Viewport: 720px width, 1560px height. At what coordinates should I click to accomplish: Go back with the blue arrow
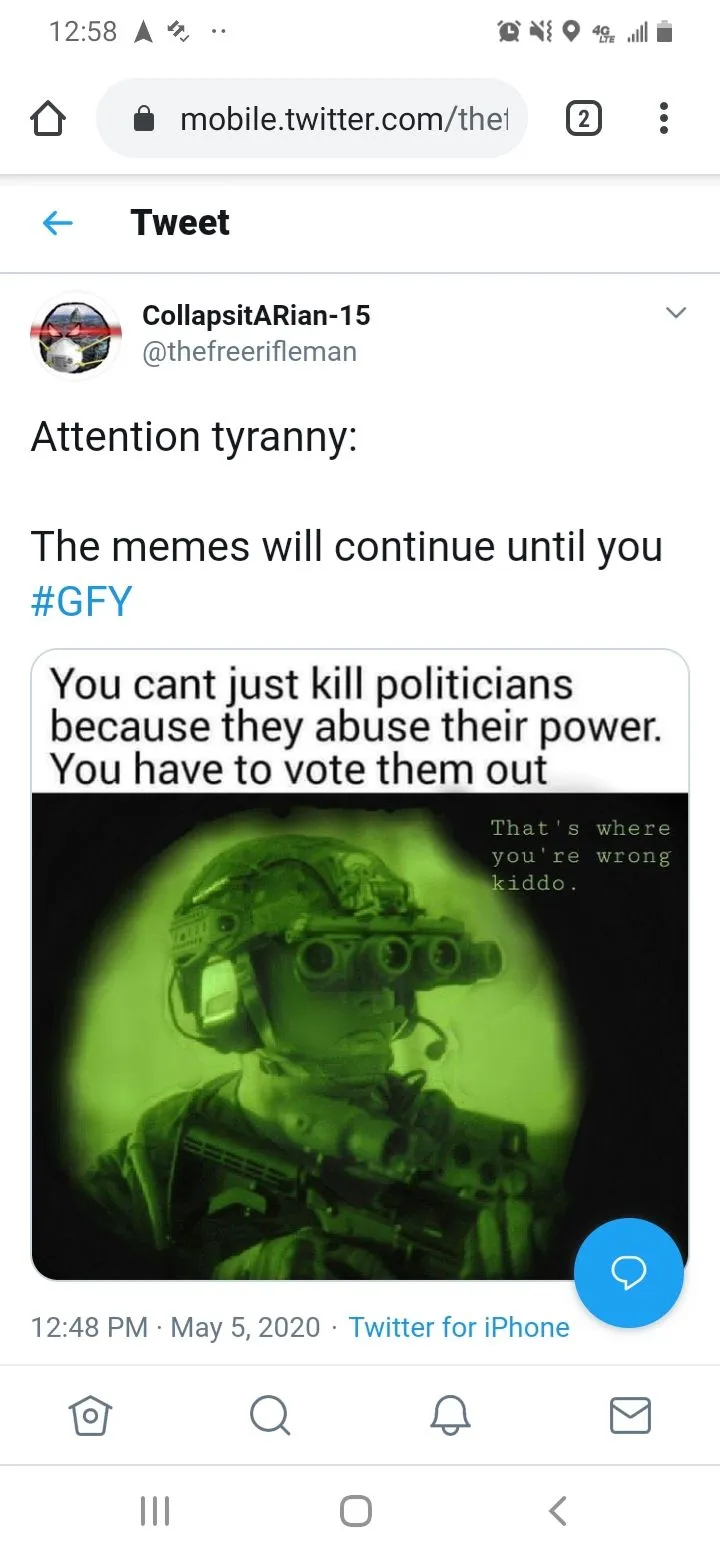58,223
